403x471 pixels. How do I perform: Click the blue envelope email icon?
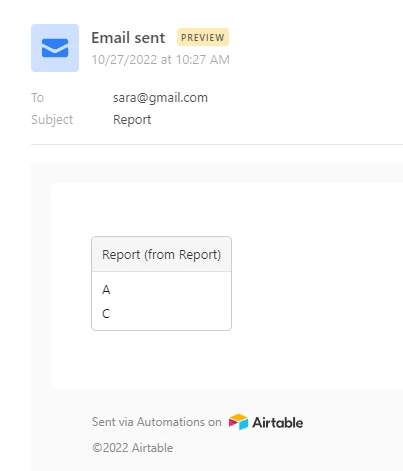click(55, 48)
